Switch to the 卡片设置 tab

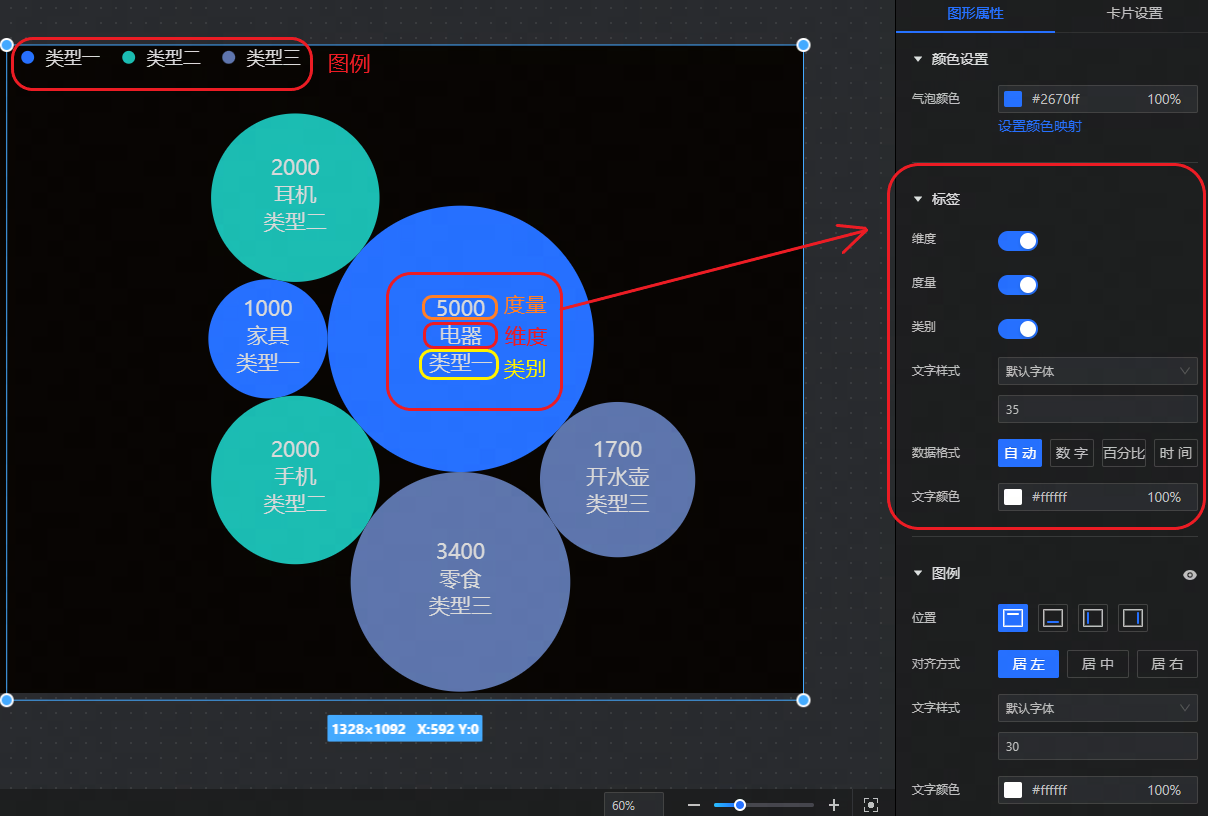1134,14
